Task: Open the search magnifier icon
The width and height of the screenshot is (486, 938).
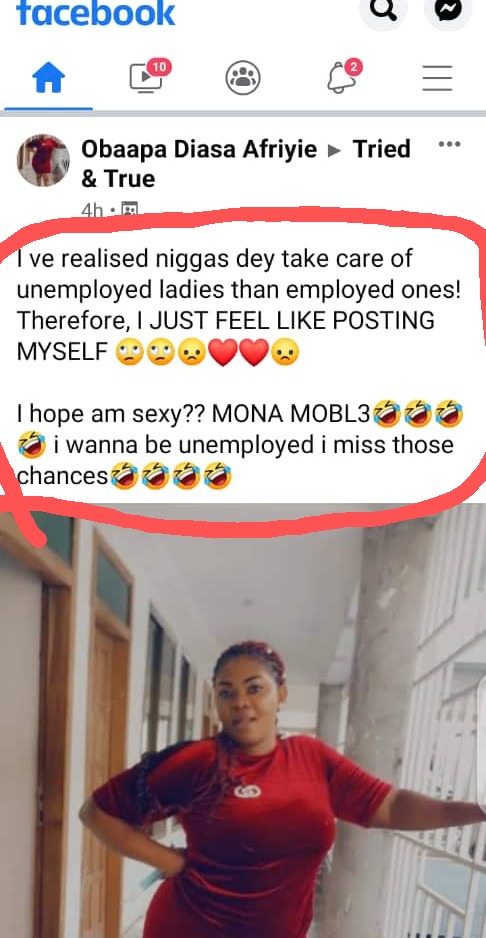Action: pos(383,11)
